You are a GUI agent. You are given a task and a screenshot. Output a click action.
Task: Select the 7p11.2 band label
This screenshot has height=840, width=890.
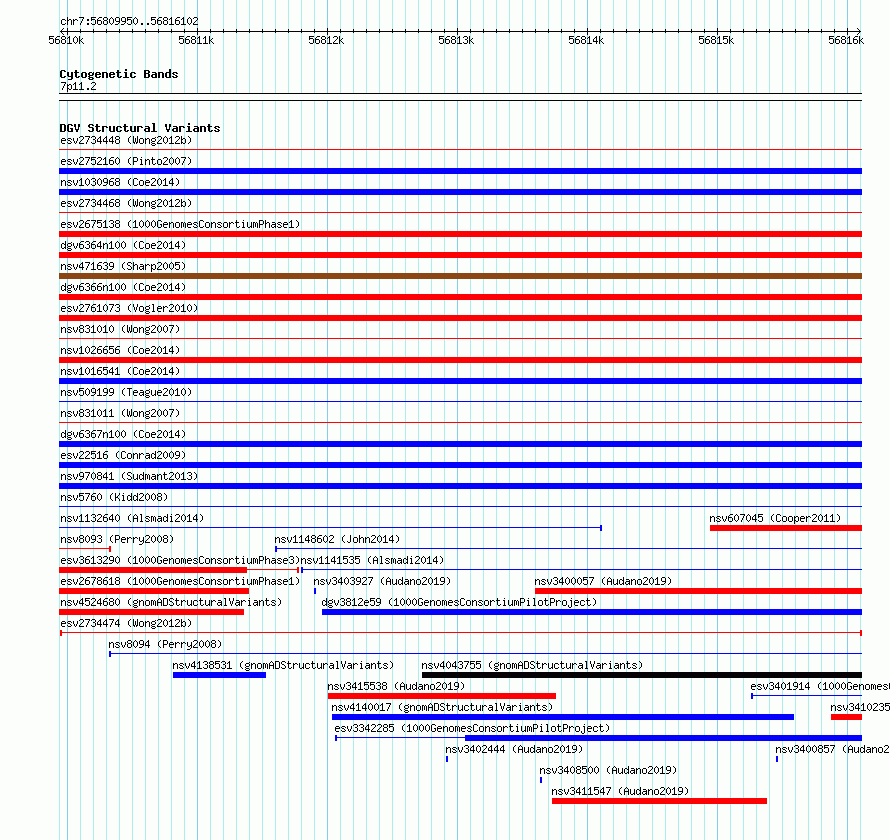(78, 86)
